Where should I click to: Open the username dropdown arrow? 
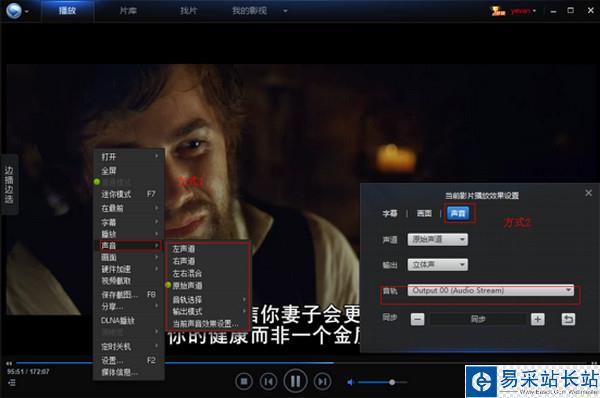click(534, 11)
